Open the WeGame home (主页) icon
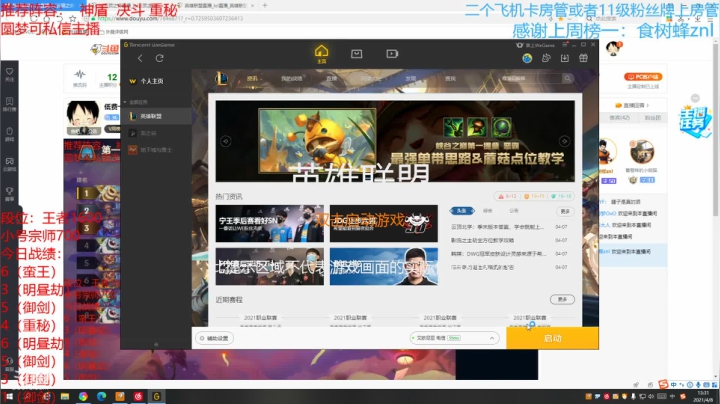Viewport: 720px width, 404px height. pos(321,54)
